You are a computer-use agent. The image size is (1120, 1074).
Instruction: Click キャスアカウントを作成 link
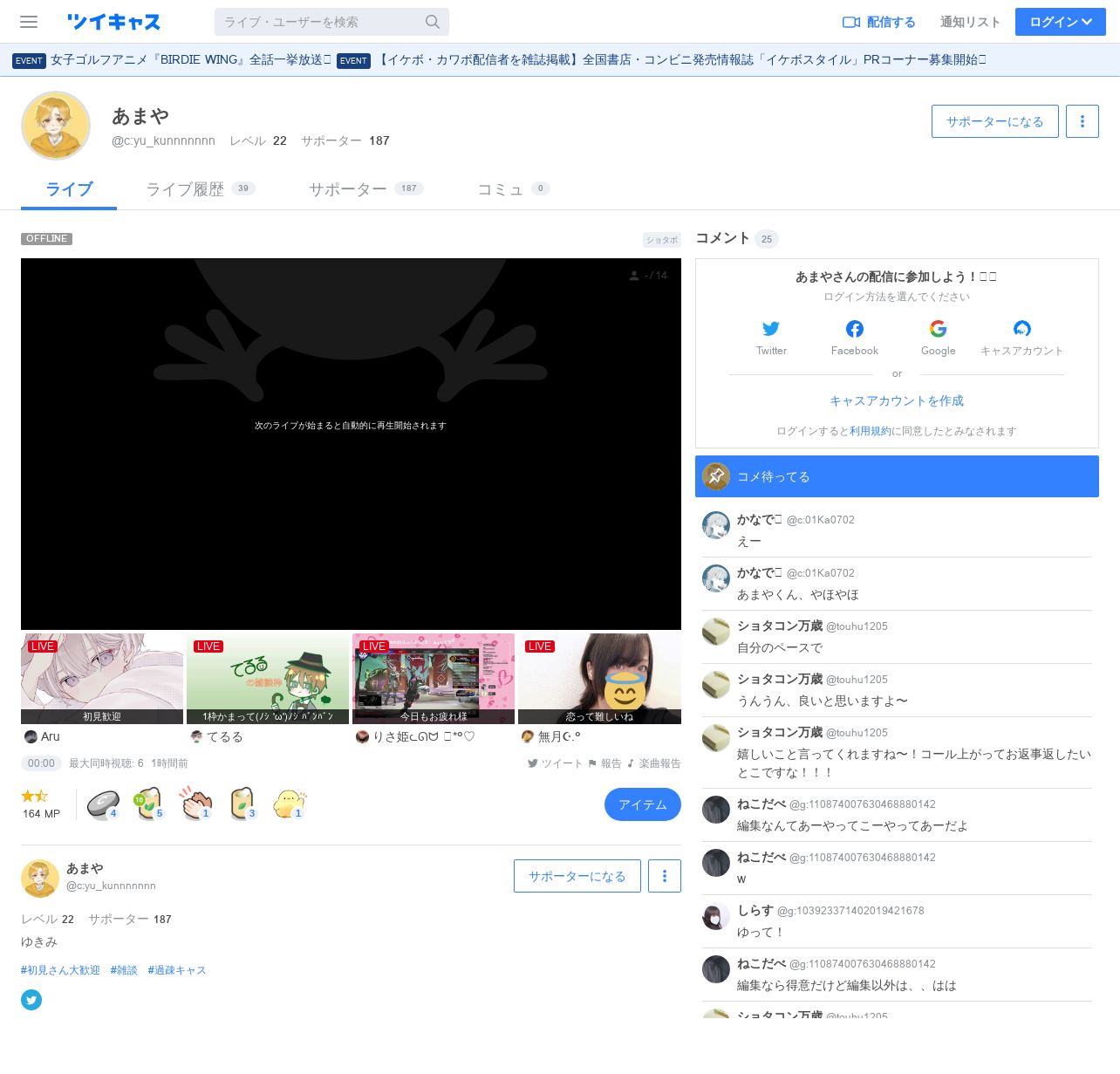pos(897,400)
